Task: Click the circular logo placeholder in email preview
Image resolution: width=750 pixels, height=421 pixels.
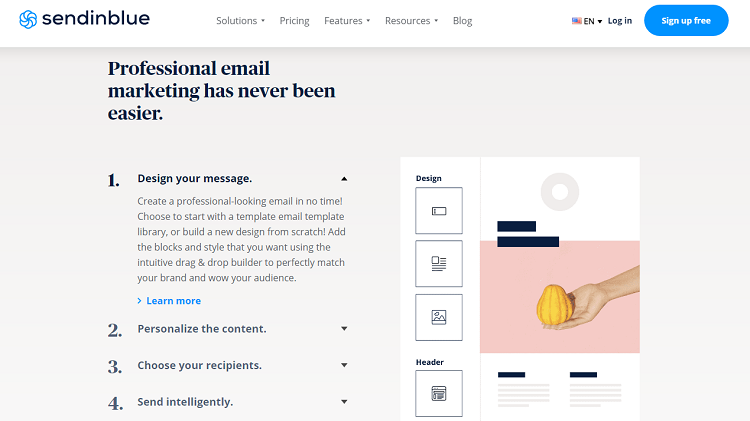Action: coord(560,192)
